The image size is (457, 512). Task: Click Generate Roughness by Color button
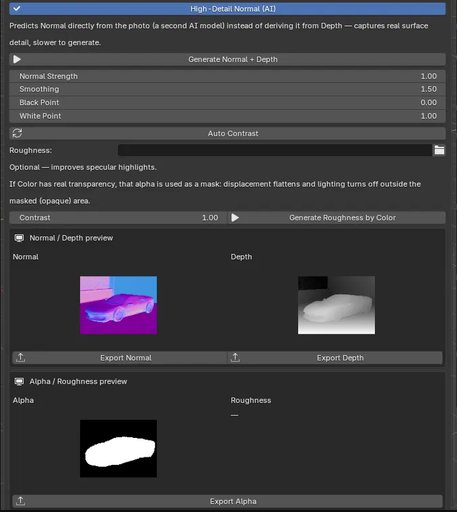[x=337, y=218]
